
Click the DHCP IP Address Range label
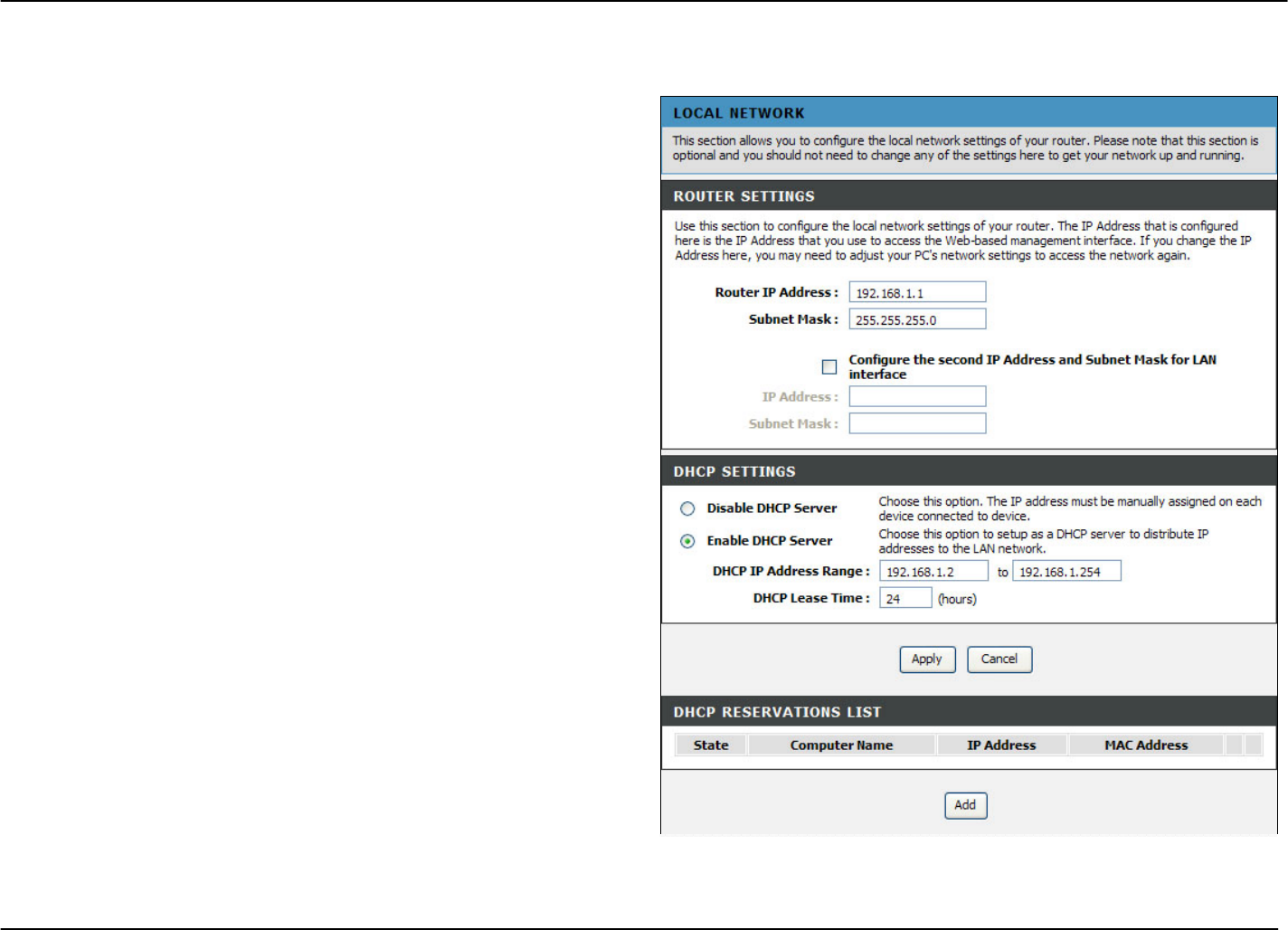791,571
